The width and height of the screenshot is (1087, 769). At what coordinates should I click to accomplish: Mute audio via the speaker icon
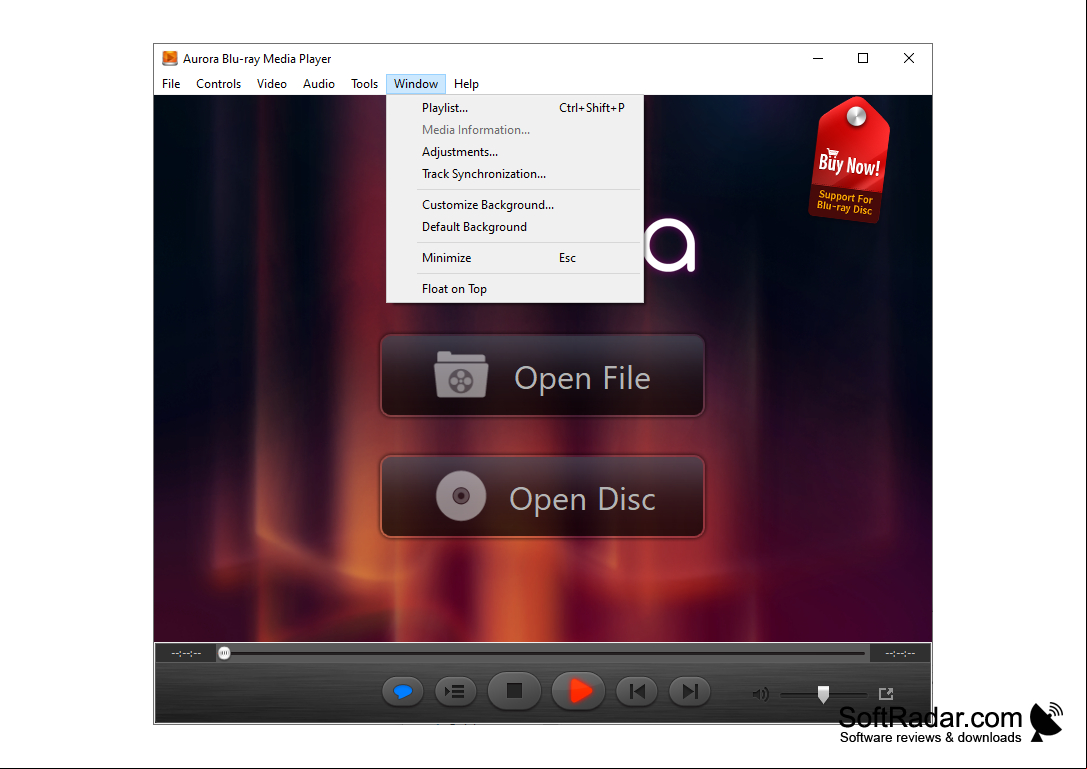tap(760, 693)
